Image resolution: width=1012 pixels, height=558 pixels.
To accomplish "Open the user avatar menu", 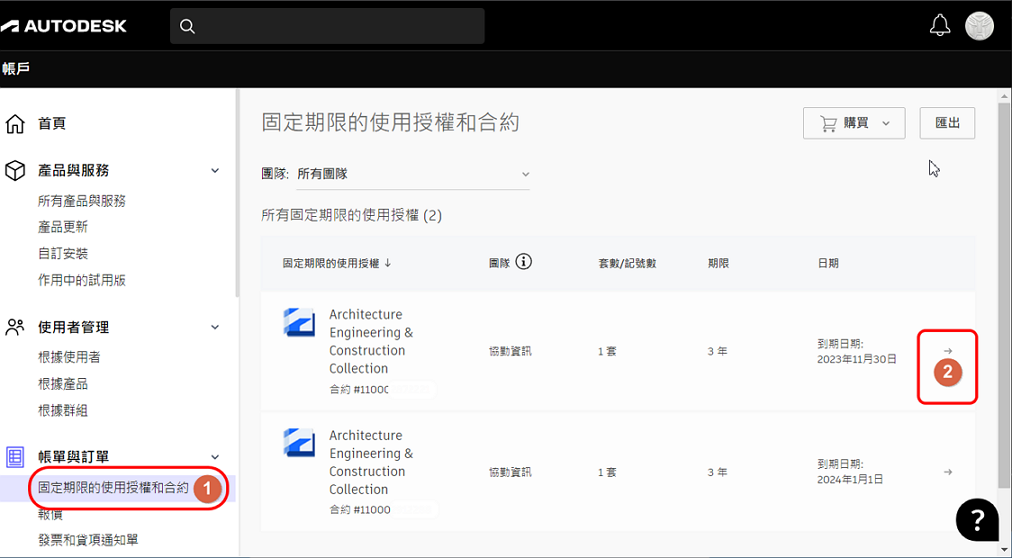I will pos(979,26).
